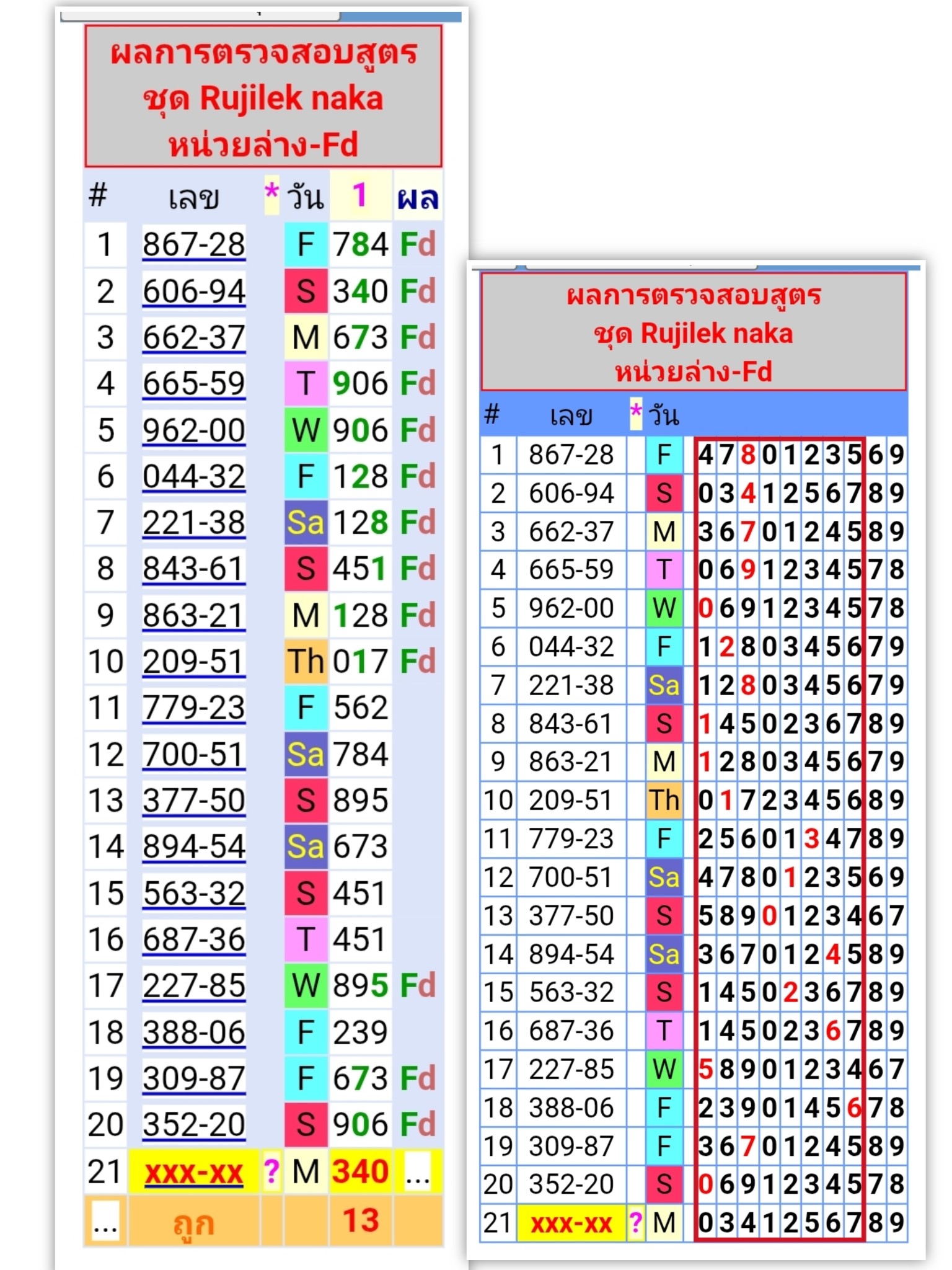Click the orange ถูก footer label
This screenshot has height=1270, width=952.
pos(193,1222)
